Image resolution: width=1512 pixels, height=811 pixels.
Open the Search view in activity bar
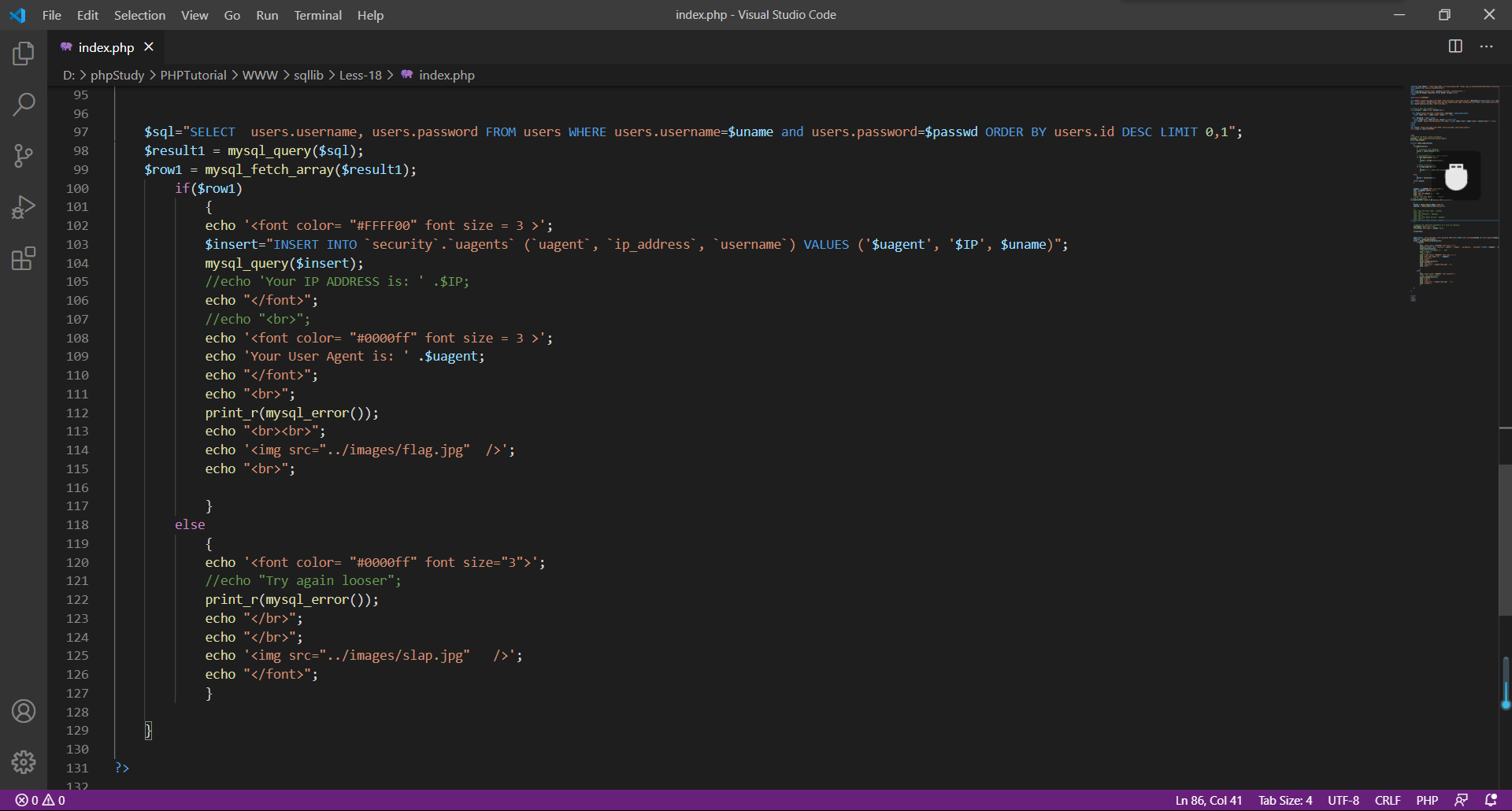pos(24,104)
